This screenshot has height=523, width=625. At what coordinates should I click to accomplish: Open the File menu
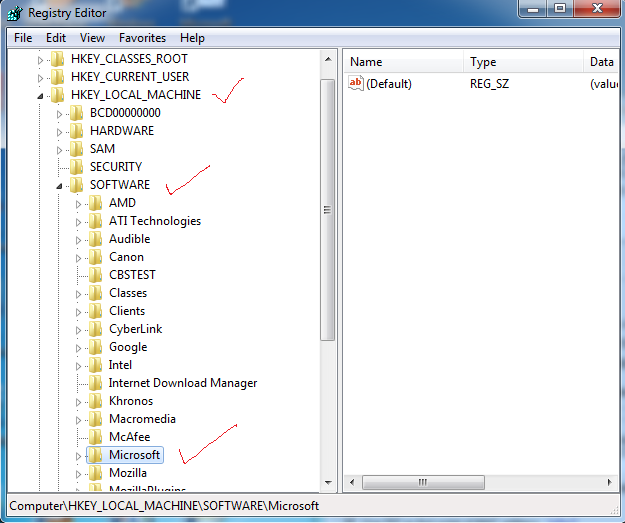click(23, 38)
